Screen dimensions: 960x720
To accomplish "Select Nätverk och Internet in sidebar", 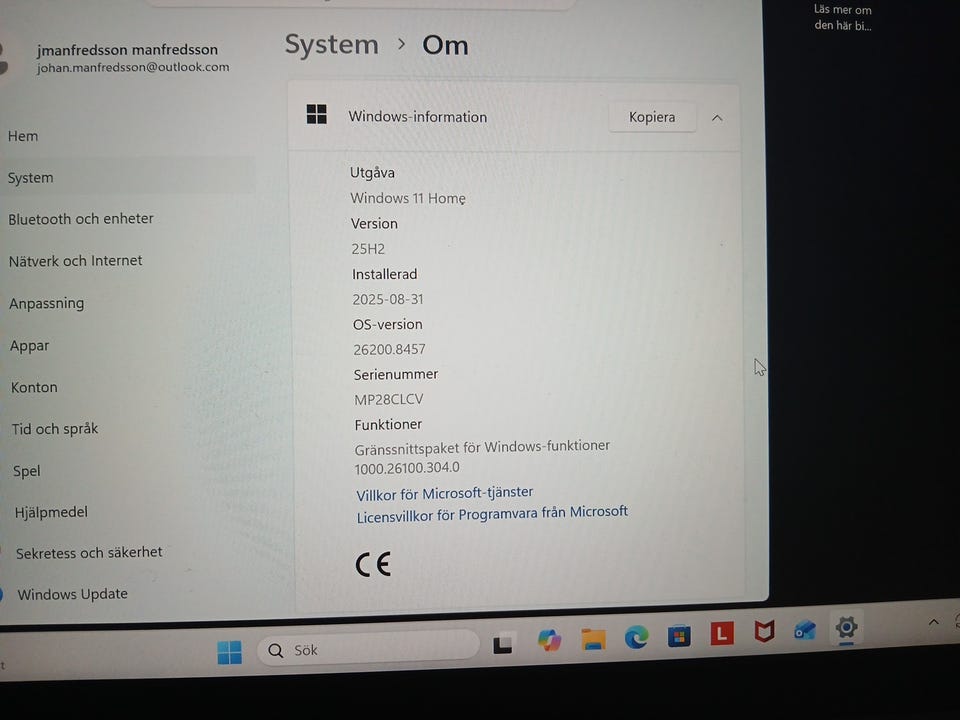I will click(x=75, y=261).
